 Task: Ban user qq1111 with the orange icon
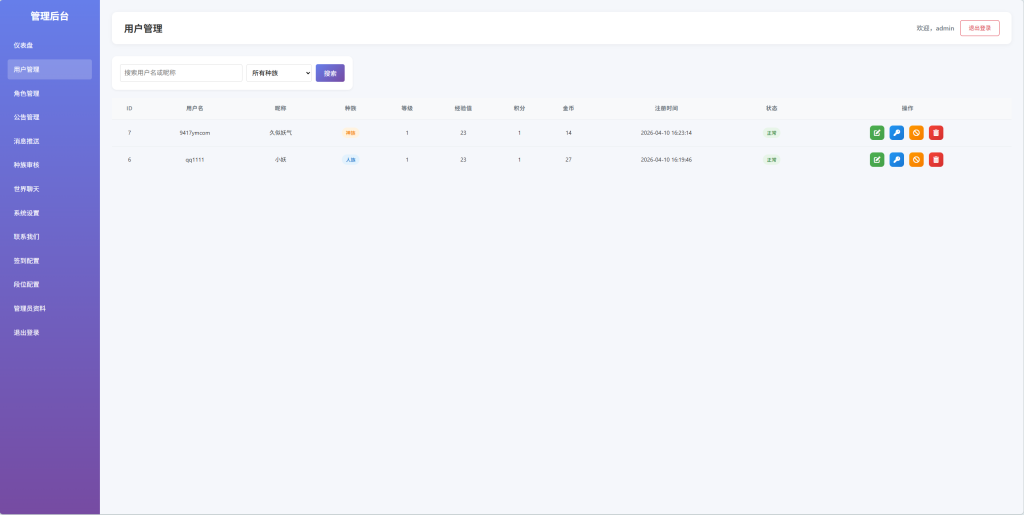[916, 159]
